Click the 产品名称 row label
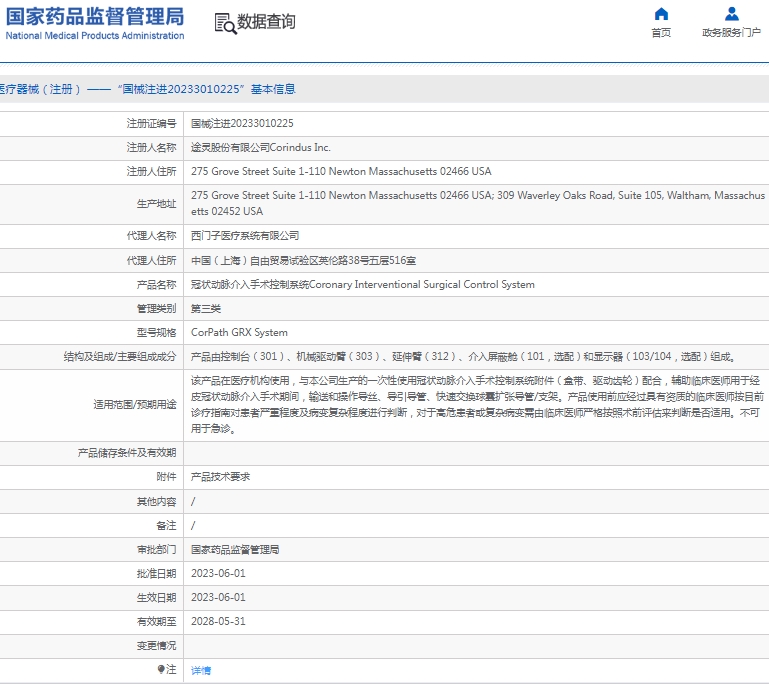 [x=156, y=285]
